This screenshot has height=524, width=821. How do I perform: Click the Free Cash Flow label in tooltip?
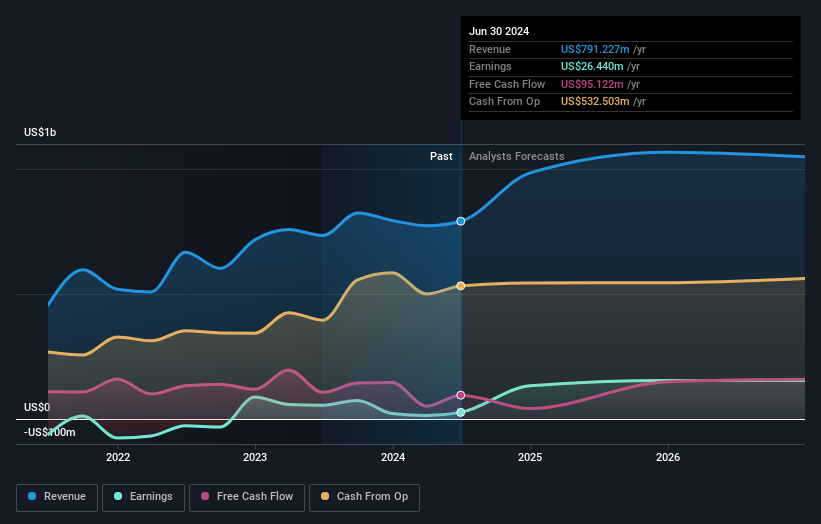click(507, 84)
